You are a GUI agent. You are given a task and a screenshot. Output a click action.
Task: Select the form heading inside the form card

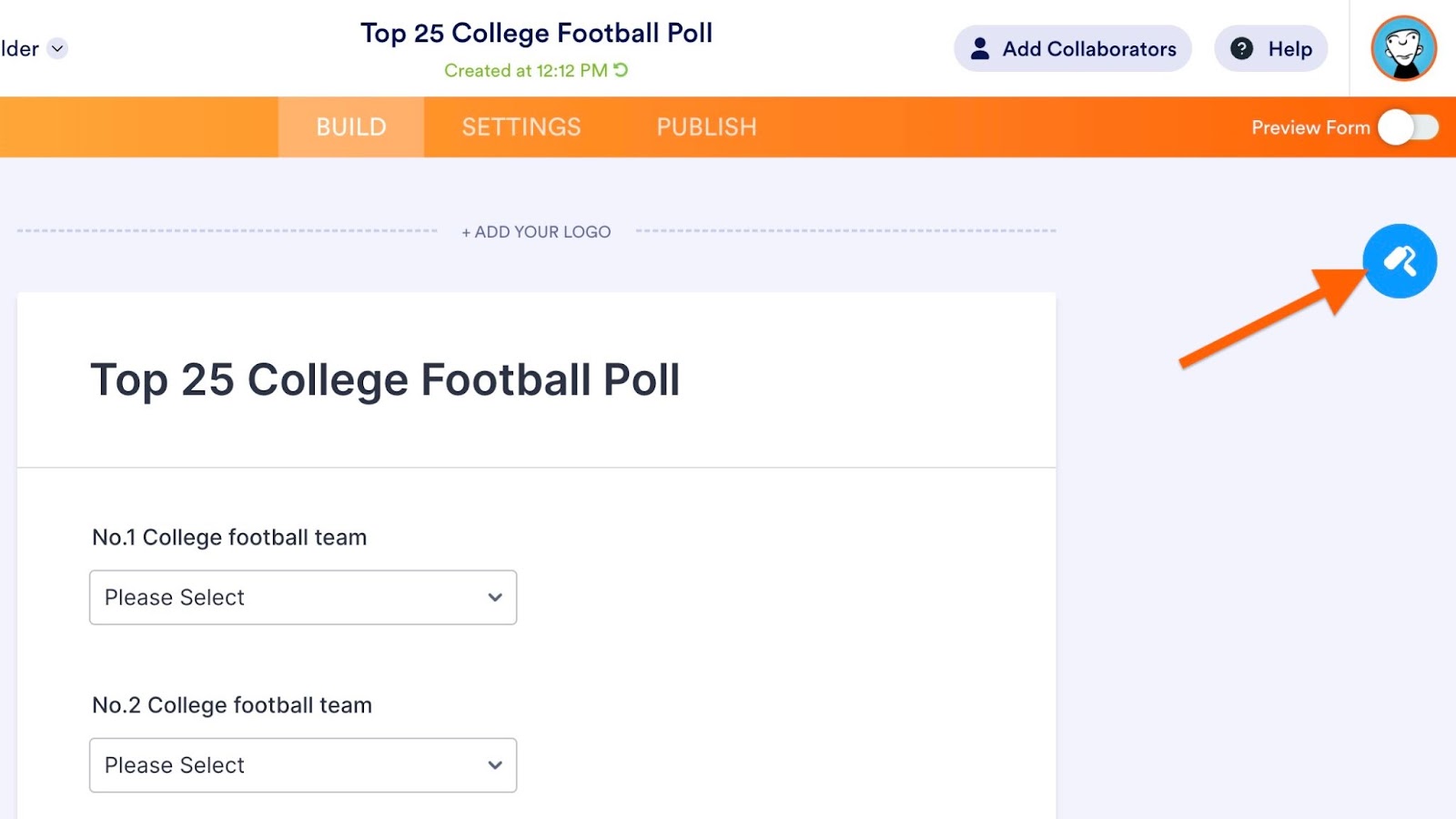click(x=385, y=380)
